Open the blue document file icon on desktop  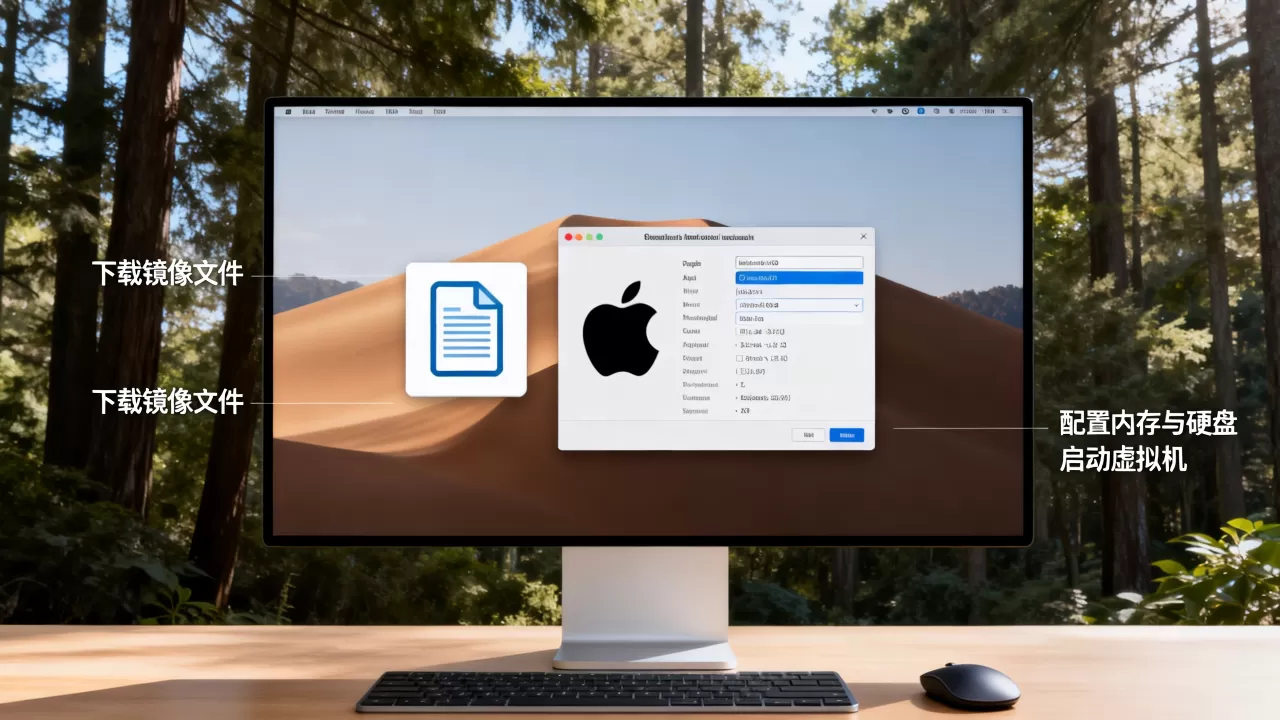point(466,329)
